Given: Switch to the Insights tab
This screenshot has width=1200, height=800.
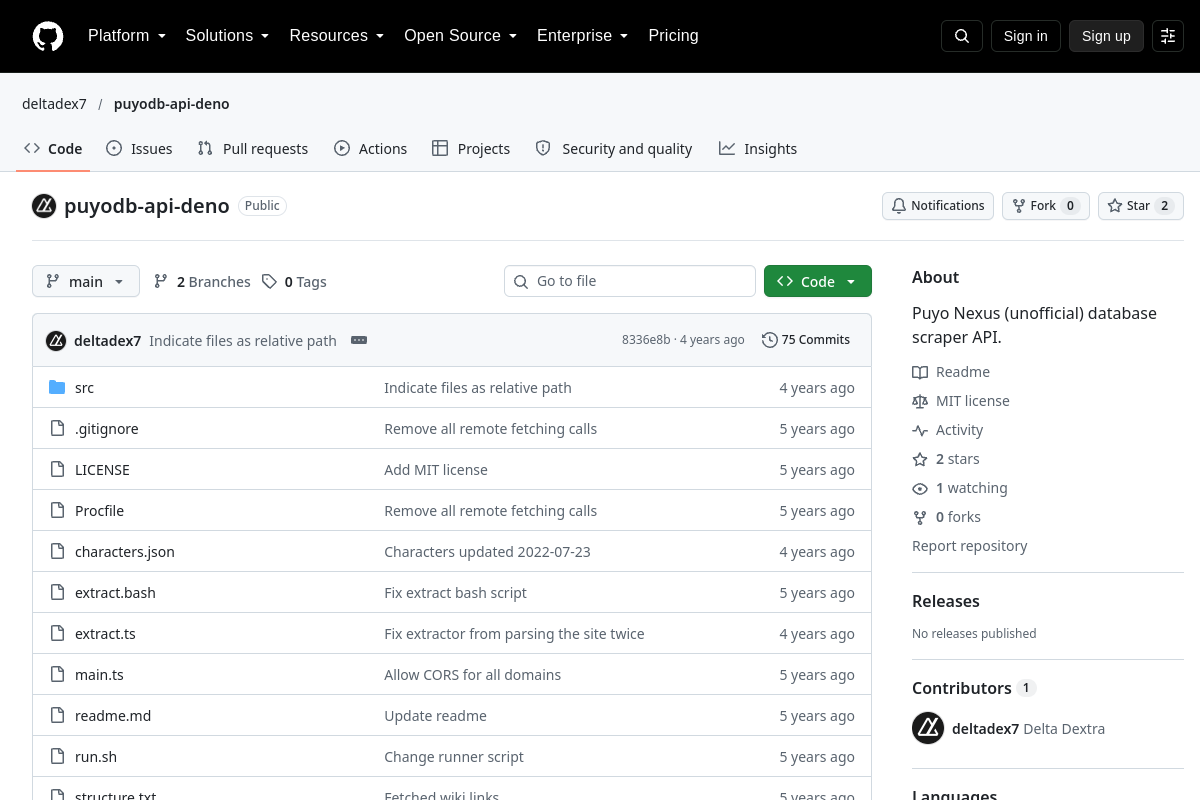Looking at the screenshot, I should click(x=758, y=149).
